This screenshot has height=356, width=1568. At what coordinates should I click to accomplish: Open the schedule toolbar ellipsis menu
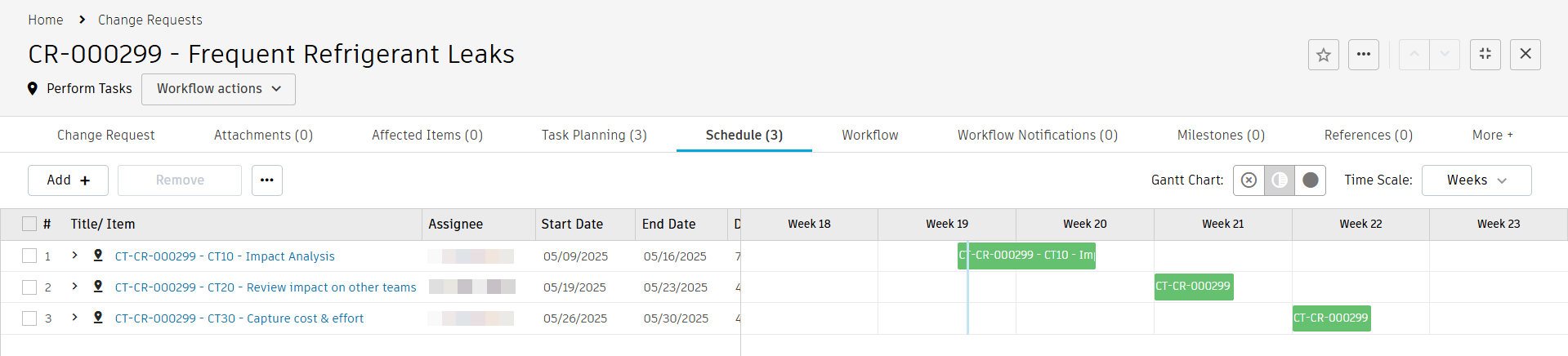pyautogui.click(x=266, y=180)
